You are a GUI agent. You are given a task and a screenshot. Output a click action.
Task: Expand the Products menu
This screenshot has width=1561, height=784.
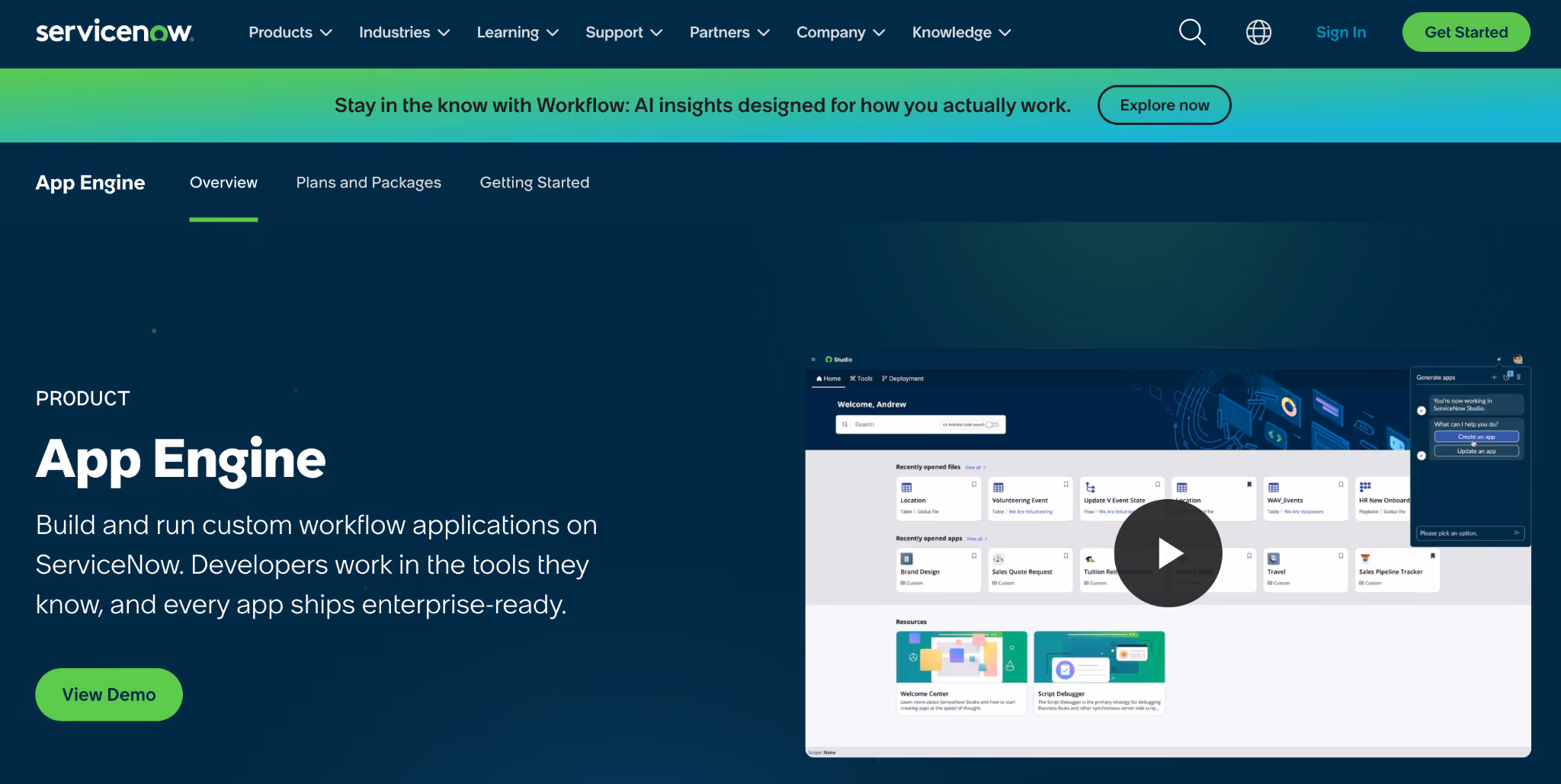pyautogui.click(x=290, y=32)
